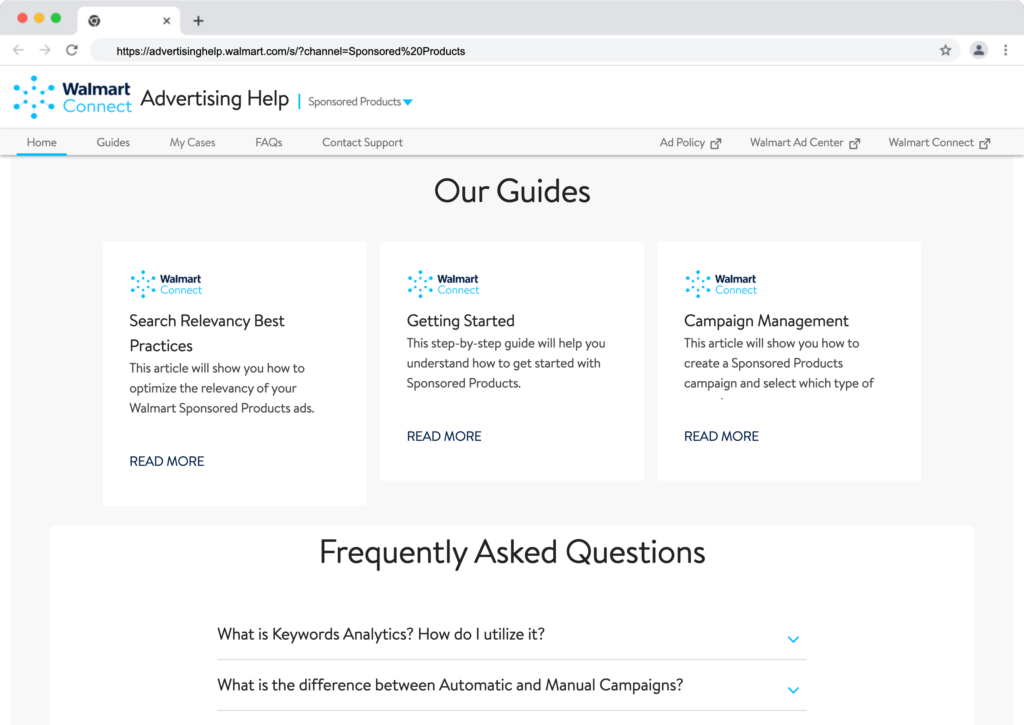1024x725 pixels.
Task: Click the Getting Started guide title
Action: (x=460, y=321)
